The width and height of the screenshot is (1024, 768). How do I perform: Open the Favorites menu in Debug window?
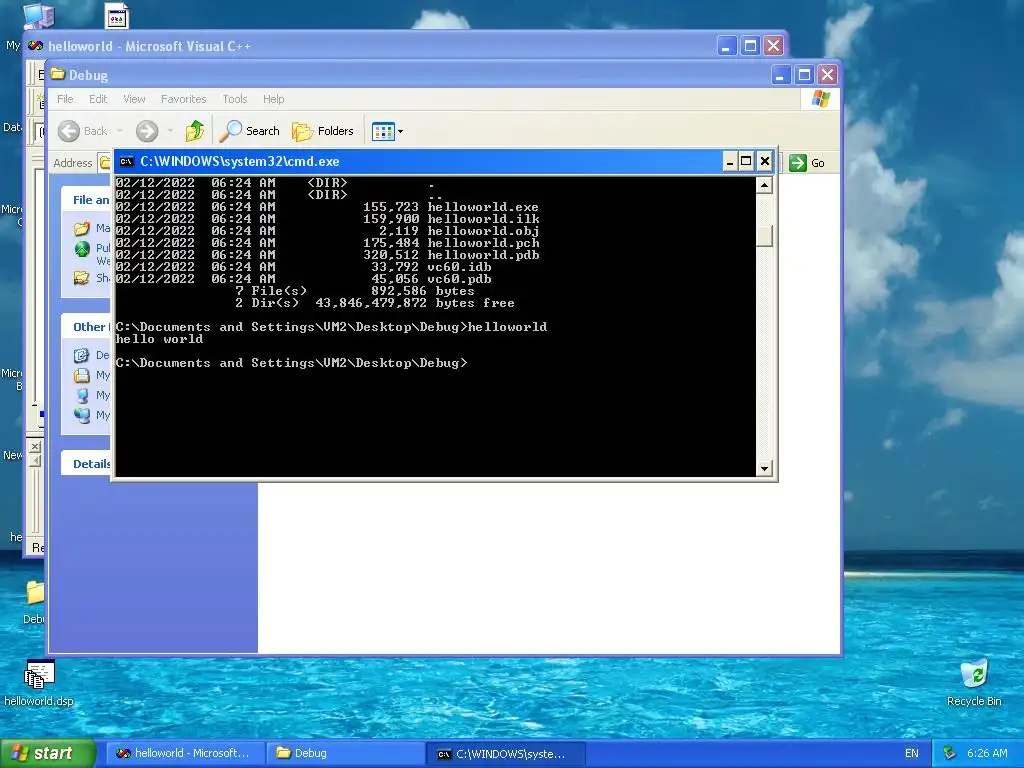(184, 99)
